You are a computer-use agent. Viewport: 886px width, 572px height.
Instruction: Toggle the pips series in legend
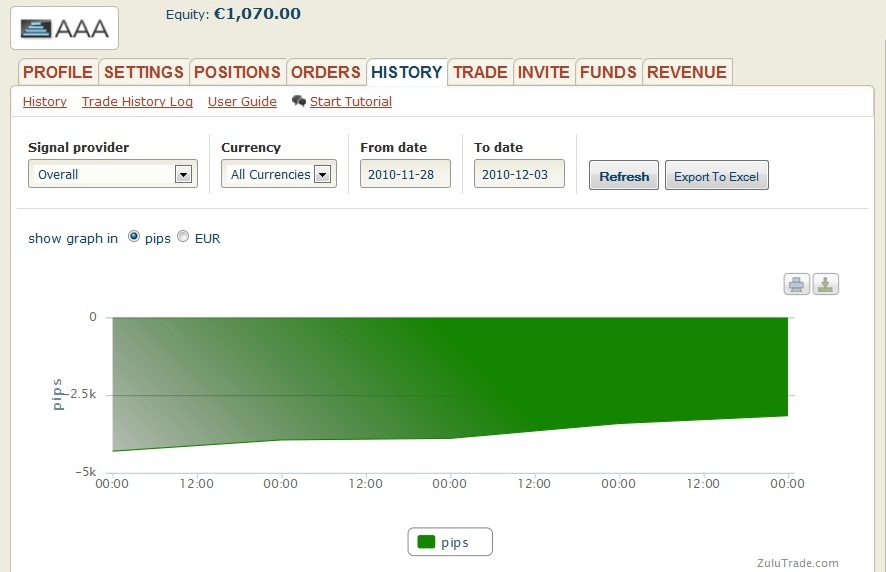[x=450, y=542]
